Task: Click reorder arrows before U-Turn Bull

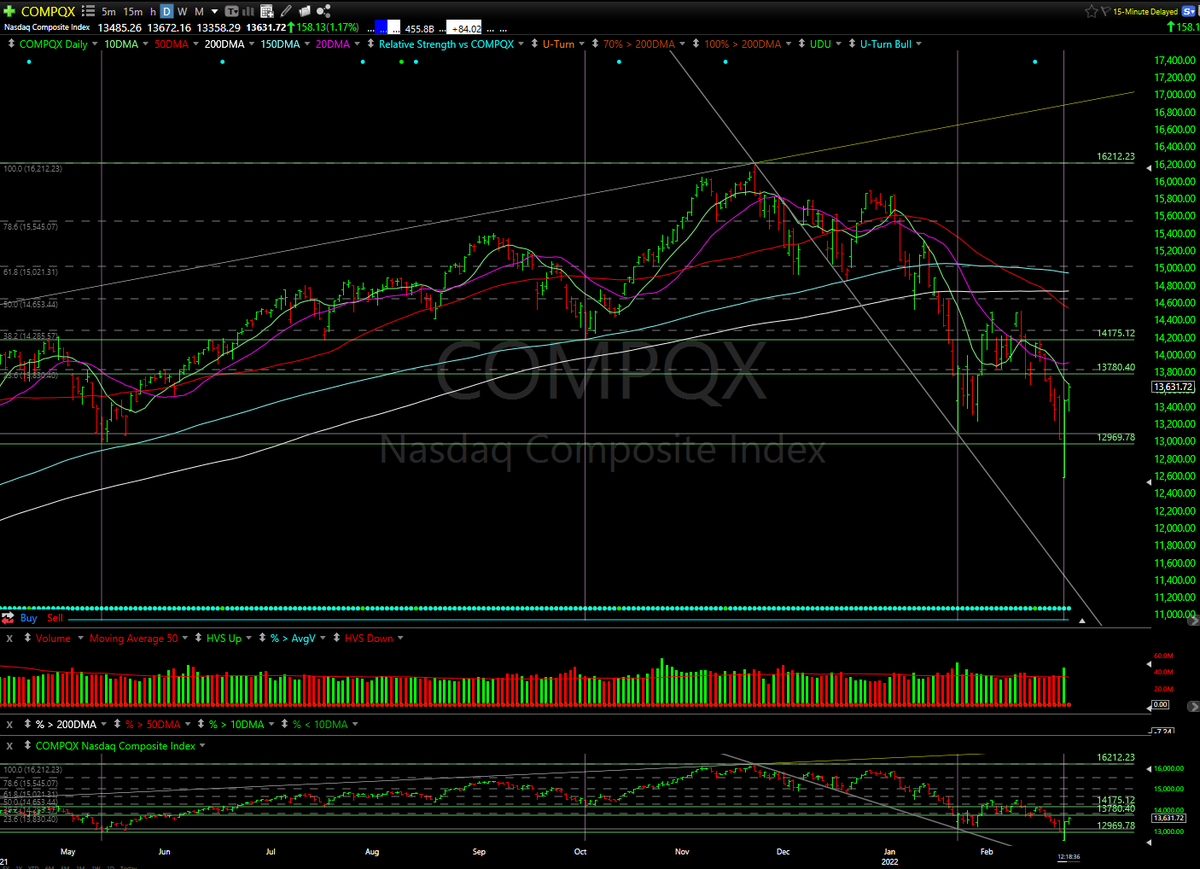Action: pos(852,44)
